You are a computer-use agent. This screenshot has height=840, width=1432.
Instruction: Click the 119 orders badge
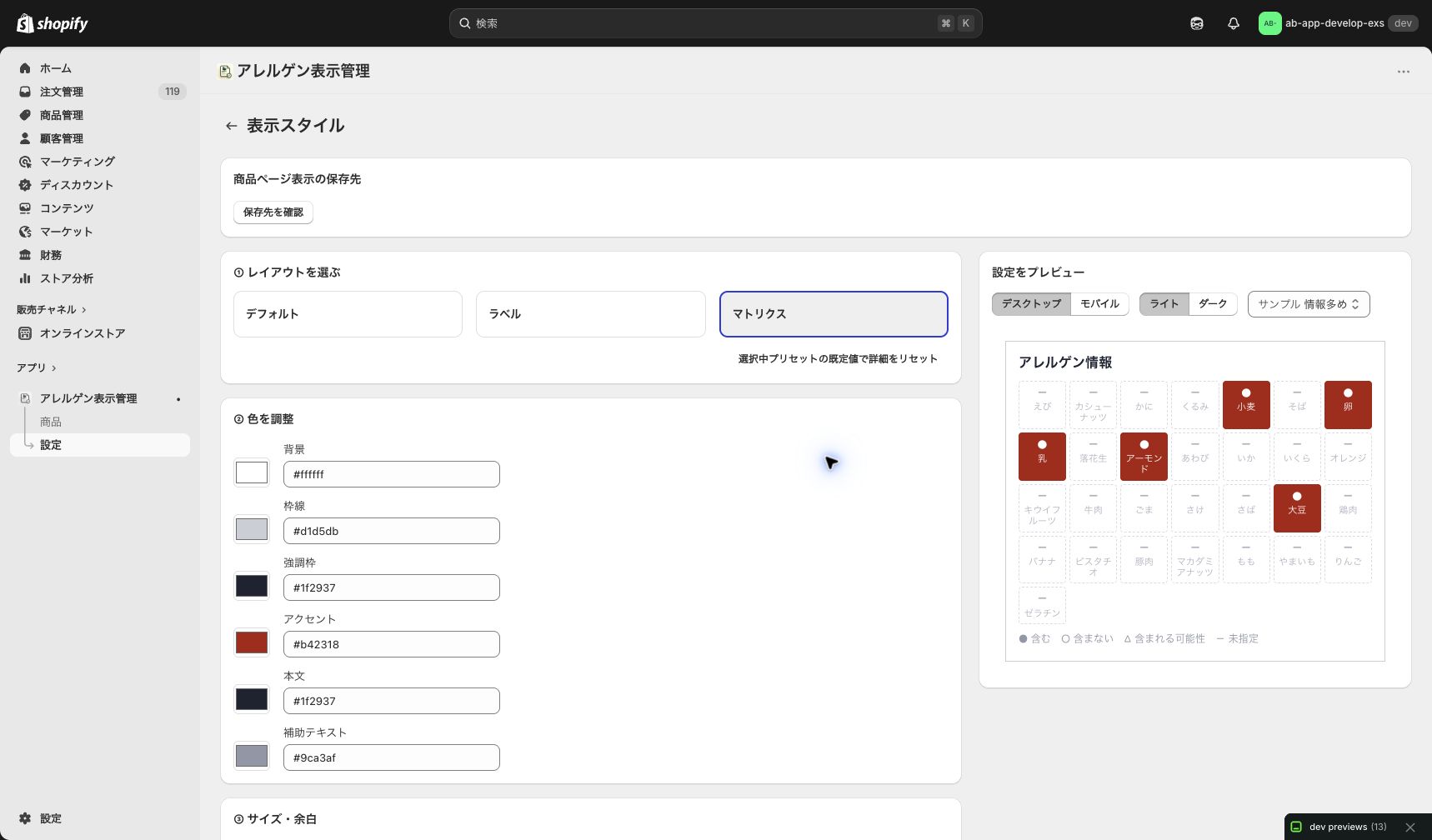click(173, 92)
